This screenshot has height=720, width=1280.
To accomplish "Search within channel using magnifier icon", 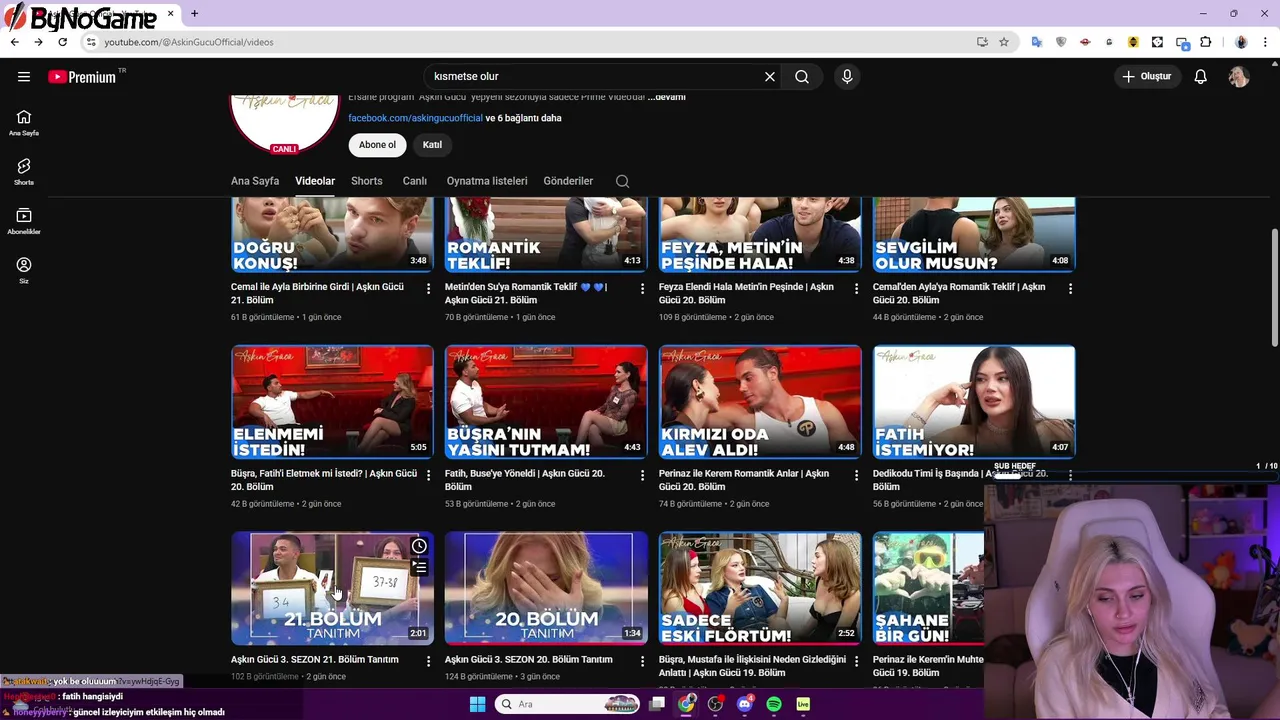I will [622, 181].
